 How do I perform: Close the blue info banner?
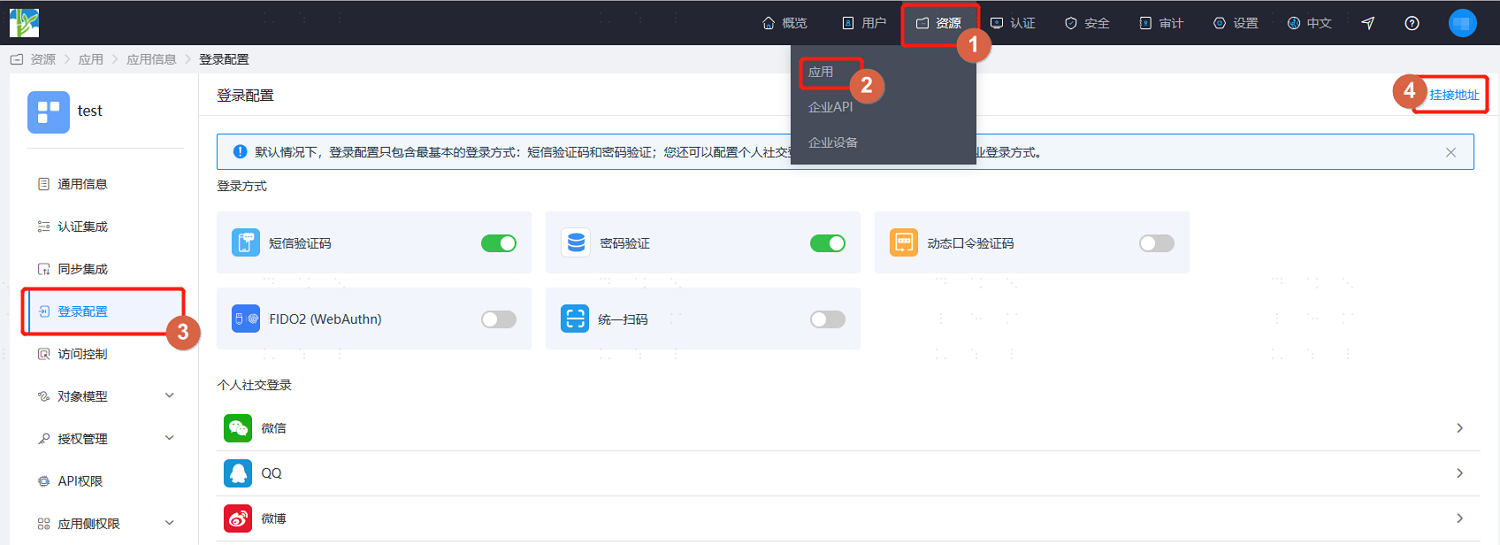coord(1451,153)
